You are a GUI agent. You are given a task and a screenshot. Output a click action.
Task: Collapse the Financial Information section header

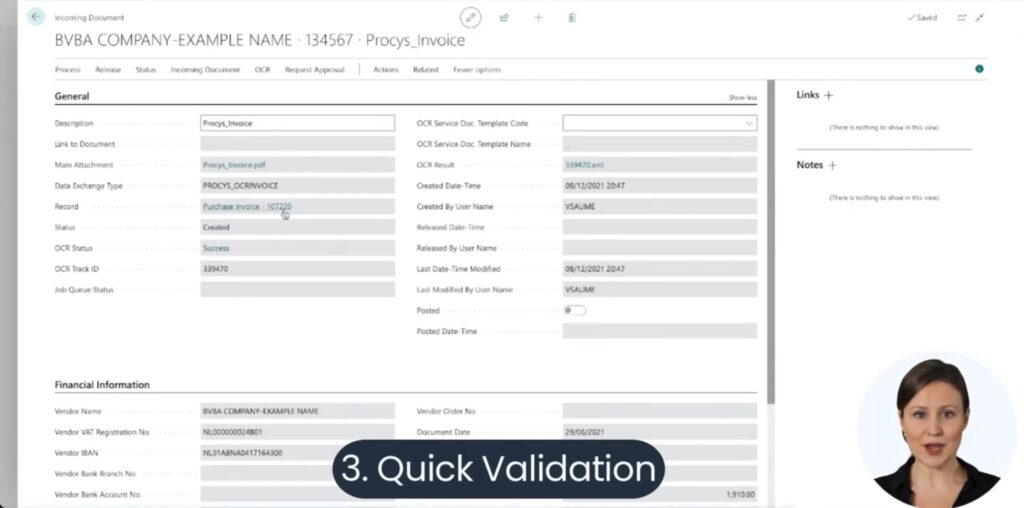pyautogui.click(x=102, y=385)
